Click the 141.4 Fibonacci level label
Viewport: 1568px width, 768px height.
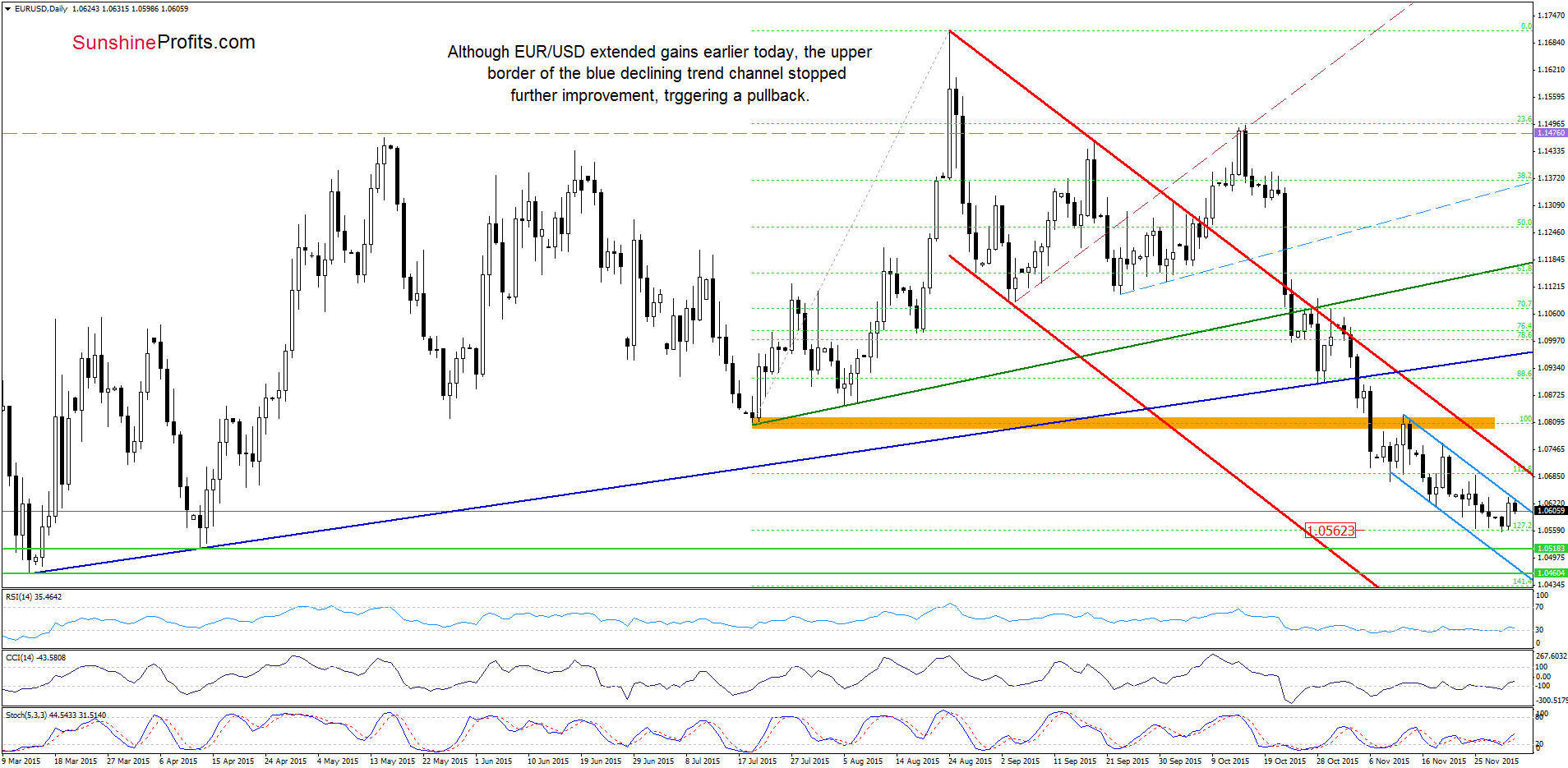point(1522,582)
